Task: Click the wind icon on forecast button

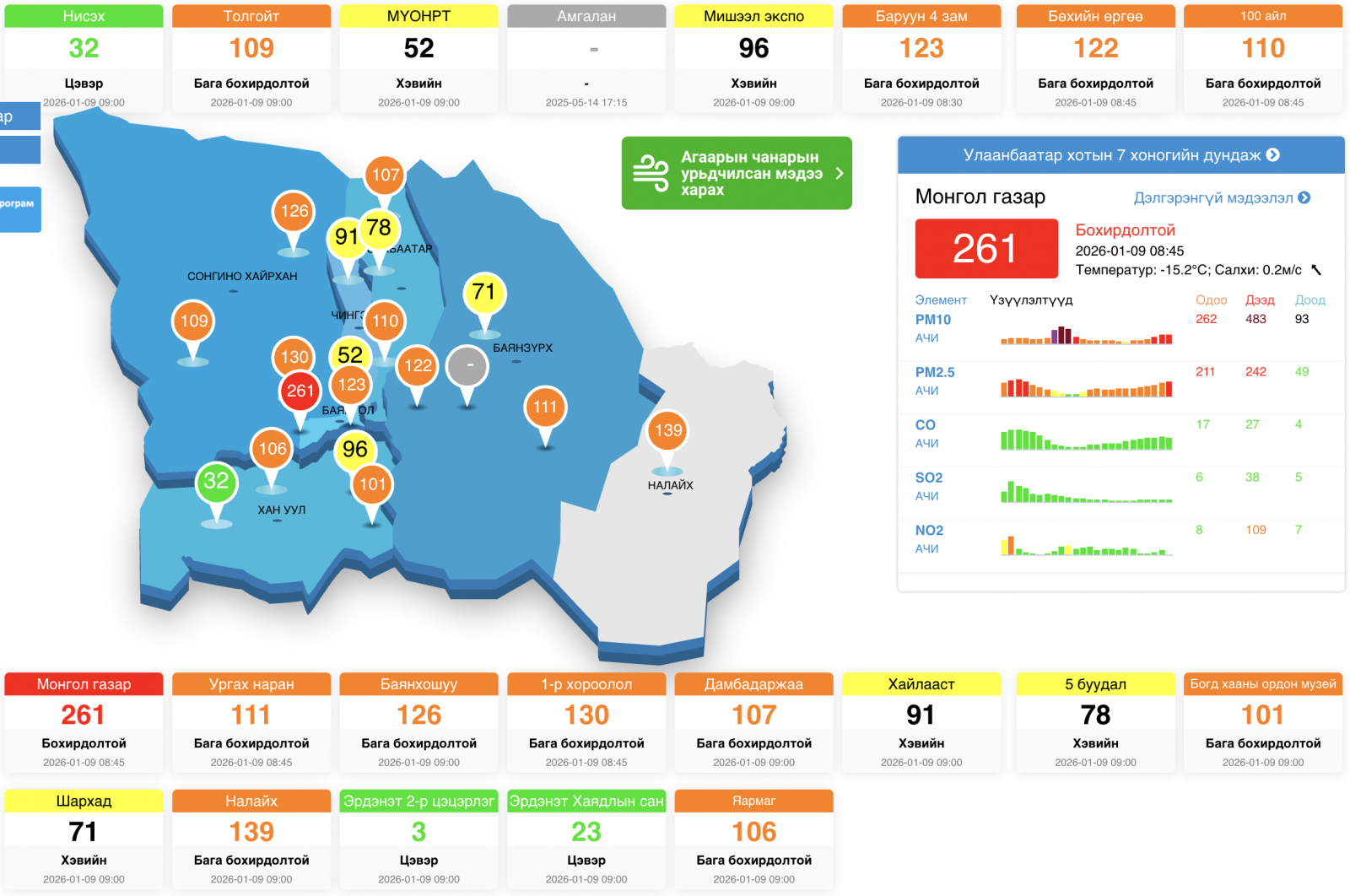Action: (651, 173)
